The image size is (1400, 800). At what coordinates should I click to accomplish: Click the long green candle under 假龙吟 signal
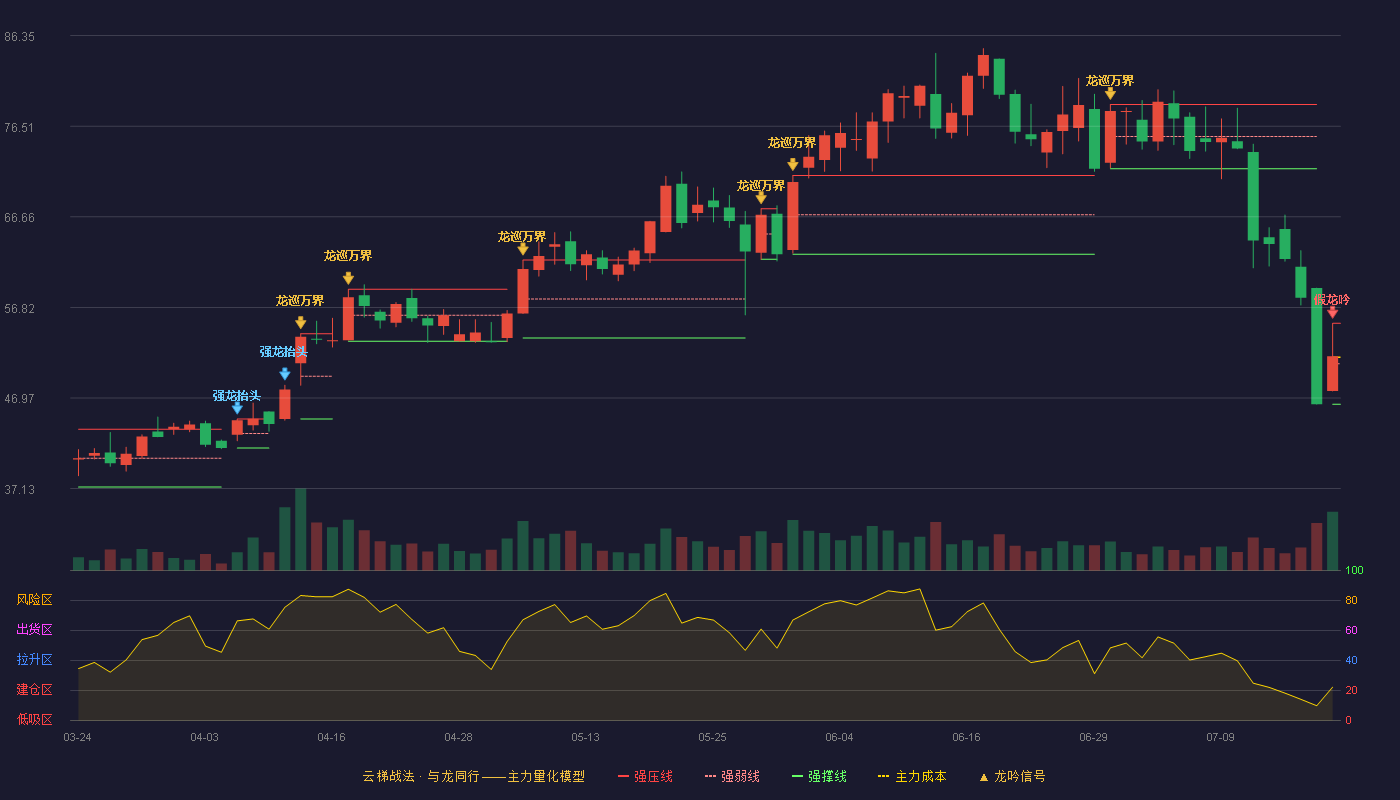coord(1316,346)
